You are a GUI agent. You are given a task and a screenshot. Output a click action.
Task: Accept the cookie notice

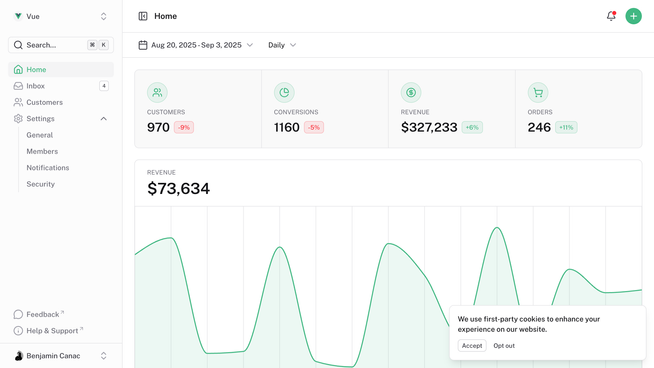pyautogui.click(x=472, y=345)
